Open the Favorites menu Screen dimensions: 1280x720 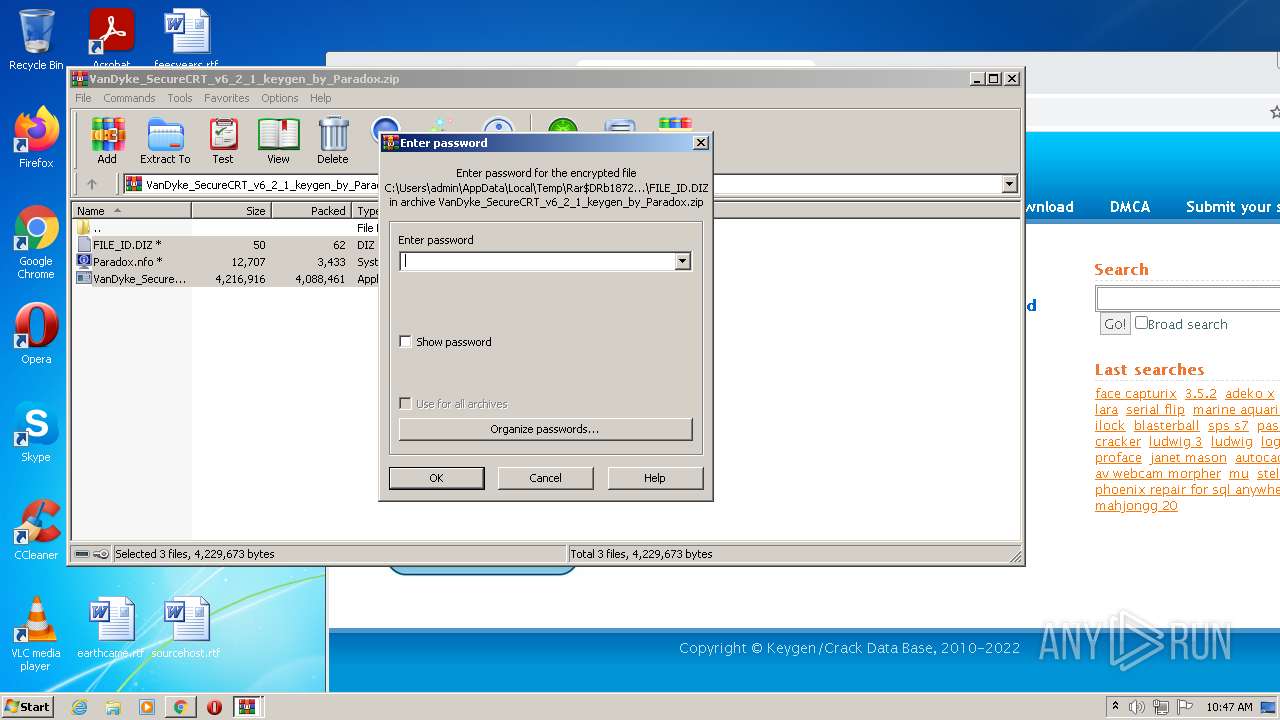pyautogui.click(x=227, y=98)
